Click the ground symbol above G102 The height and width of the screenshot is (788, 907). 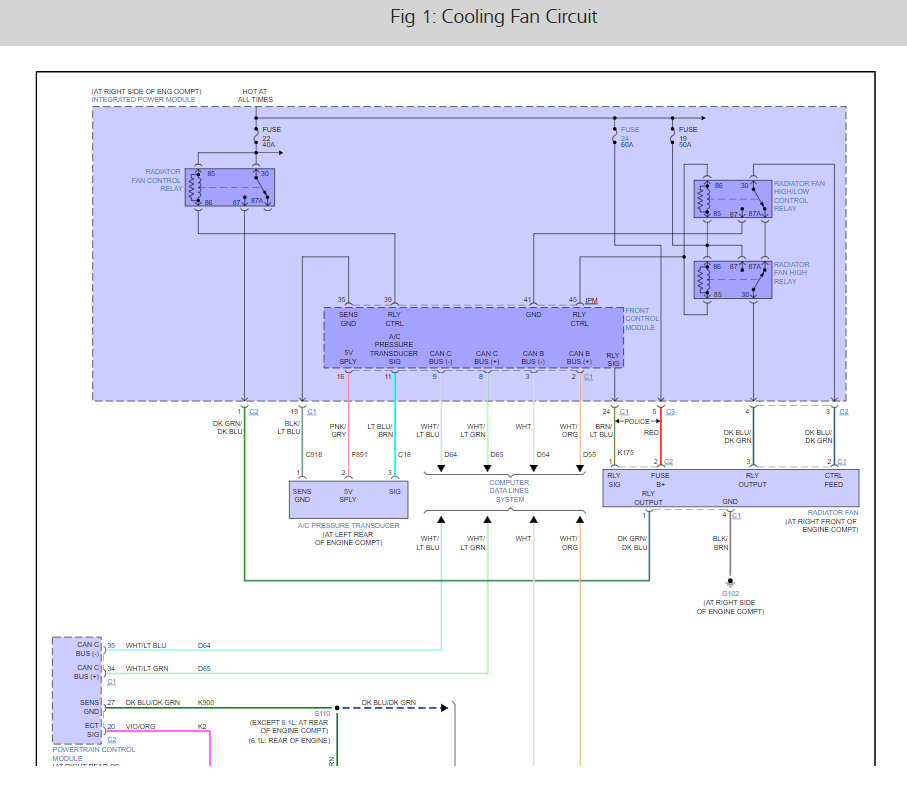click(x=730, y=583)
